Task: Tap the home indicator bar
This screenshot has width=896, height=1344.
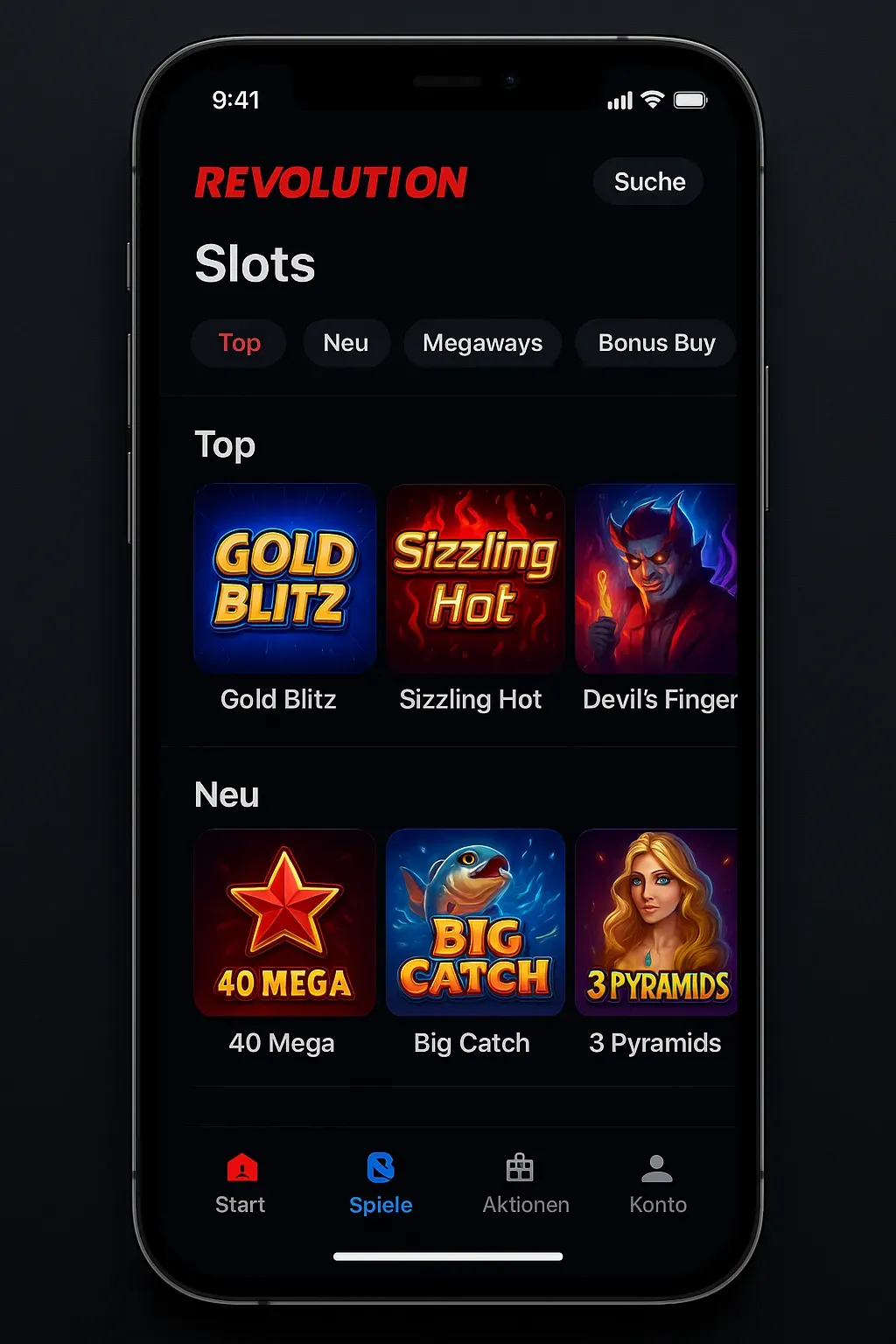Action: pos(448,1256)
